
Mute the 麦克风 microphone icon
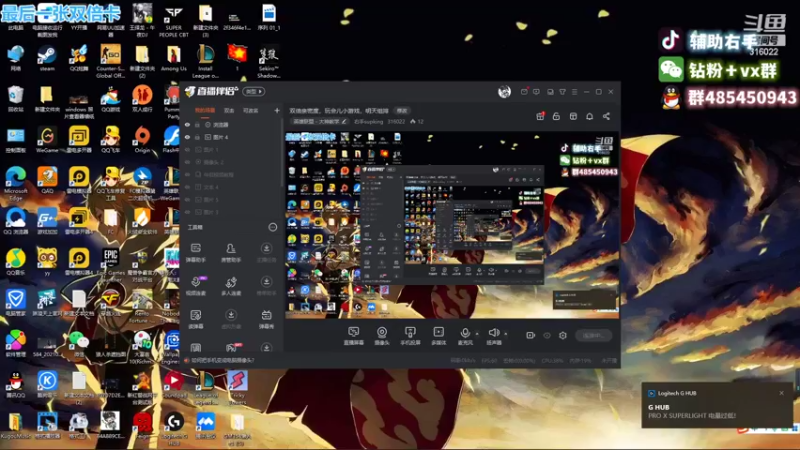tap(465, 334)
